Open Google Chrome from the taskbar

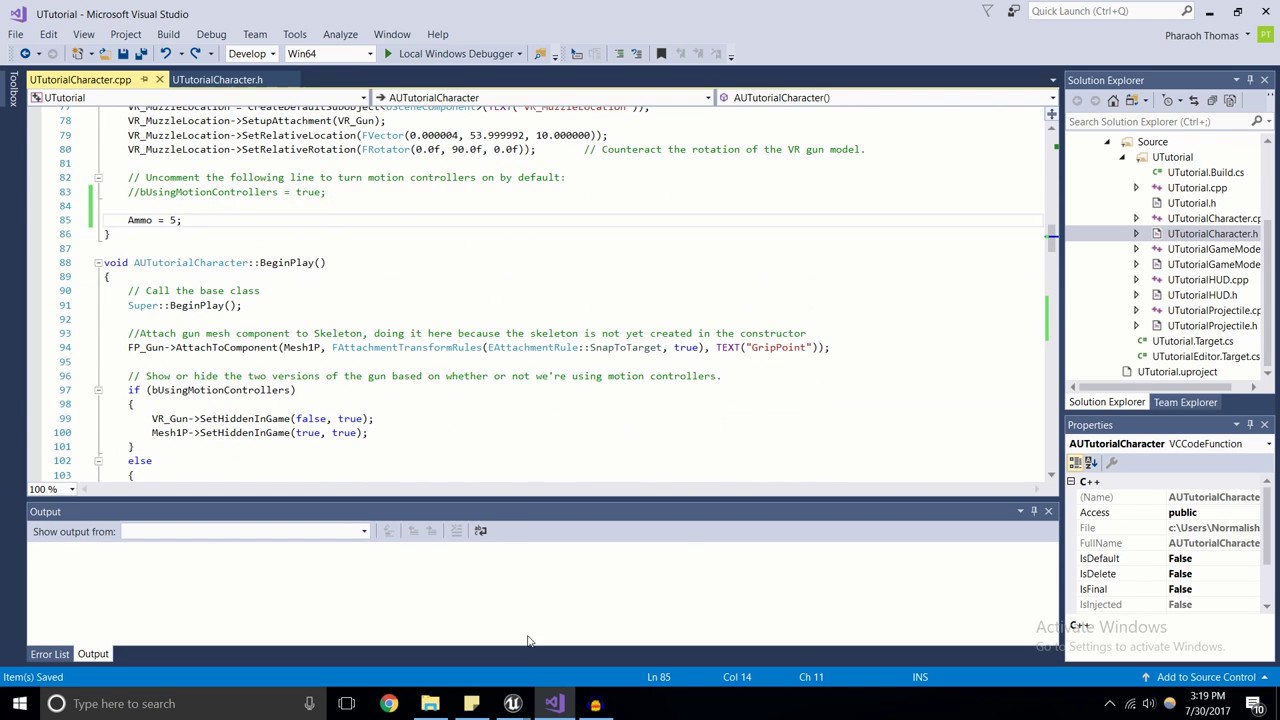(x=388, y=704)
